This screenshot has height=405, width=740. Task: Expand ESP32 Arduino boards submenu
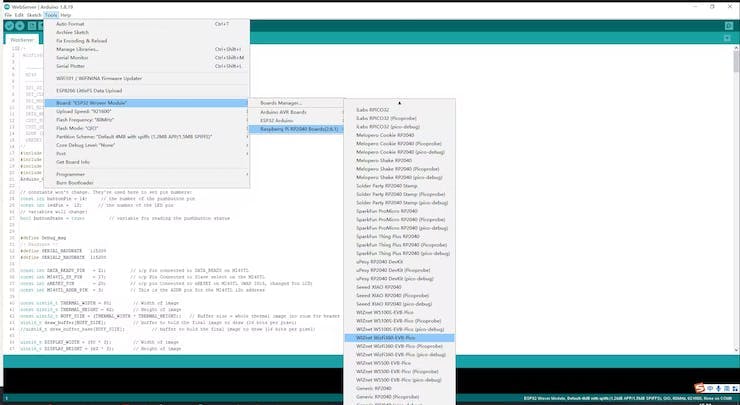coord(296,121)
